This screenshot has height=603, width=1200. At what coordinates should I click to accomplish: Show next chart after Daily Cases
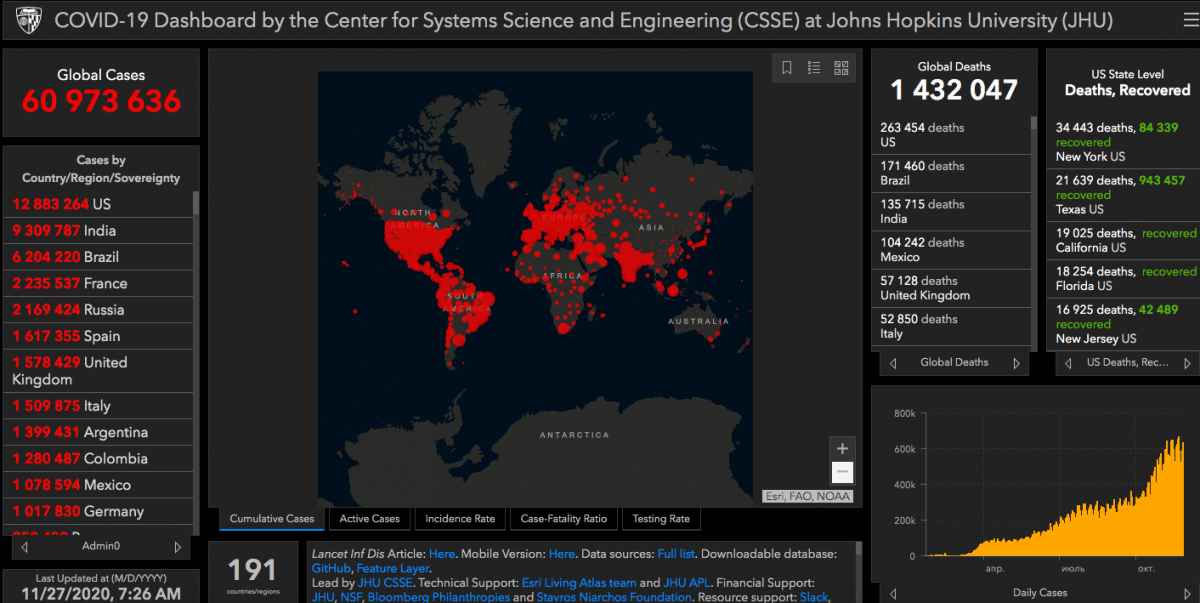click(1188, 593)
